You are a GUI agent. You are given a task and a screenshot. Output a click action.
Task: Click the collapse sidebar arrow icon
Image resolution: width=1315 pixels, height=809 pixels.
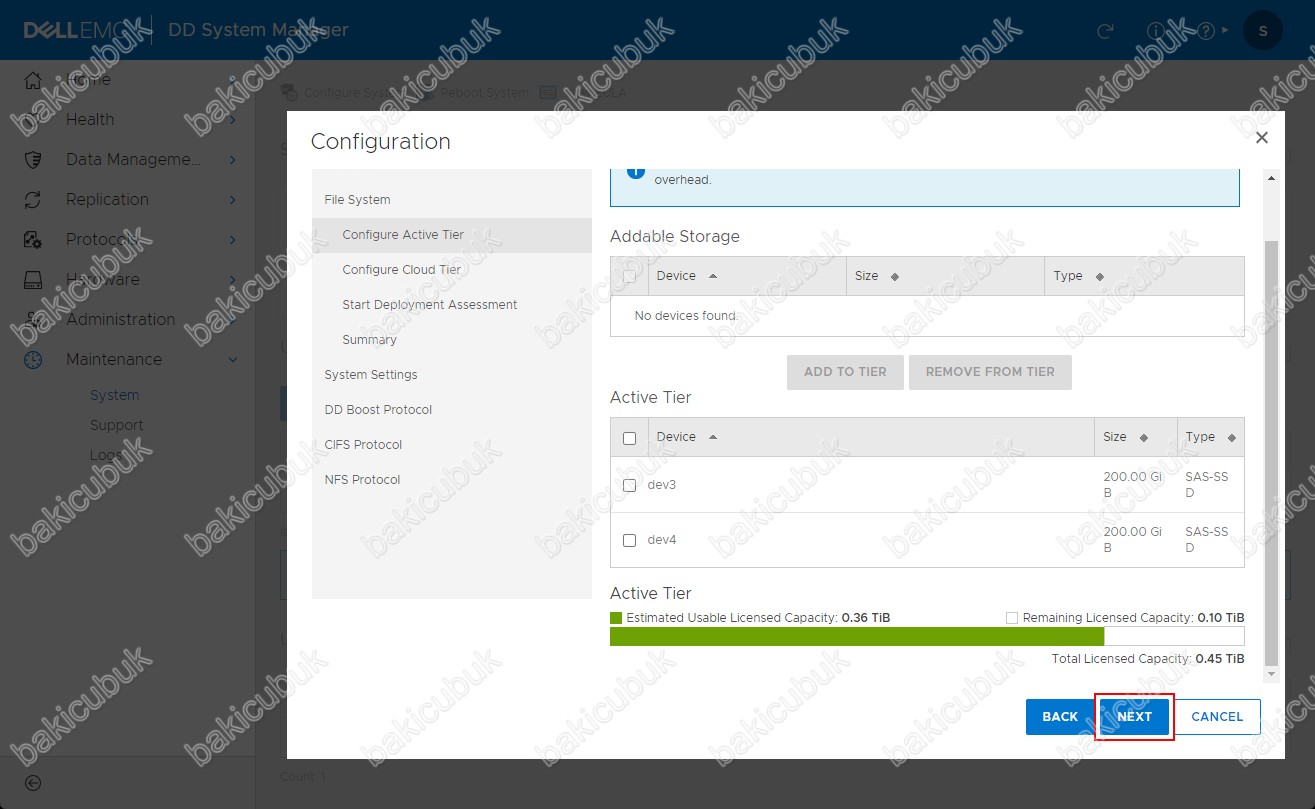click(33, 783)
